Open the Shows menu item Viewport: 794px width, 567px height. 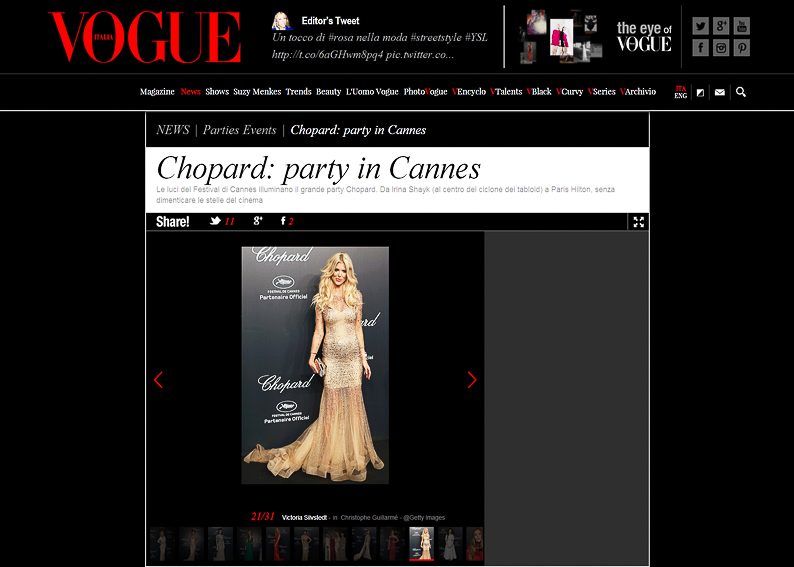[x=217, y=92]
